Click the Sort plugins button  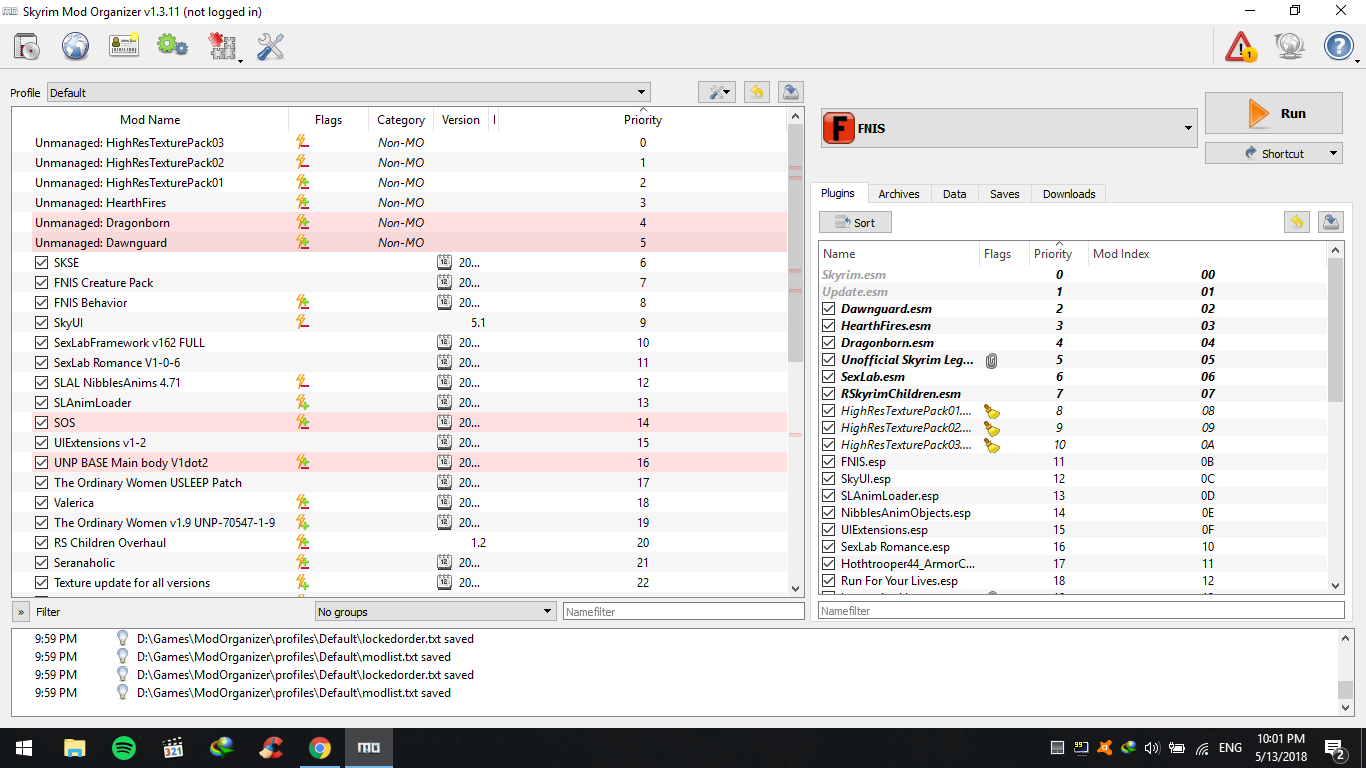pyautogui.click(x=855, y=222)
